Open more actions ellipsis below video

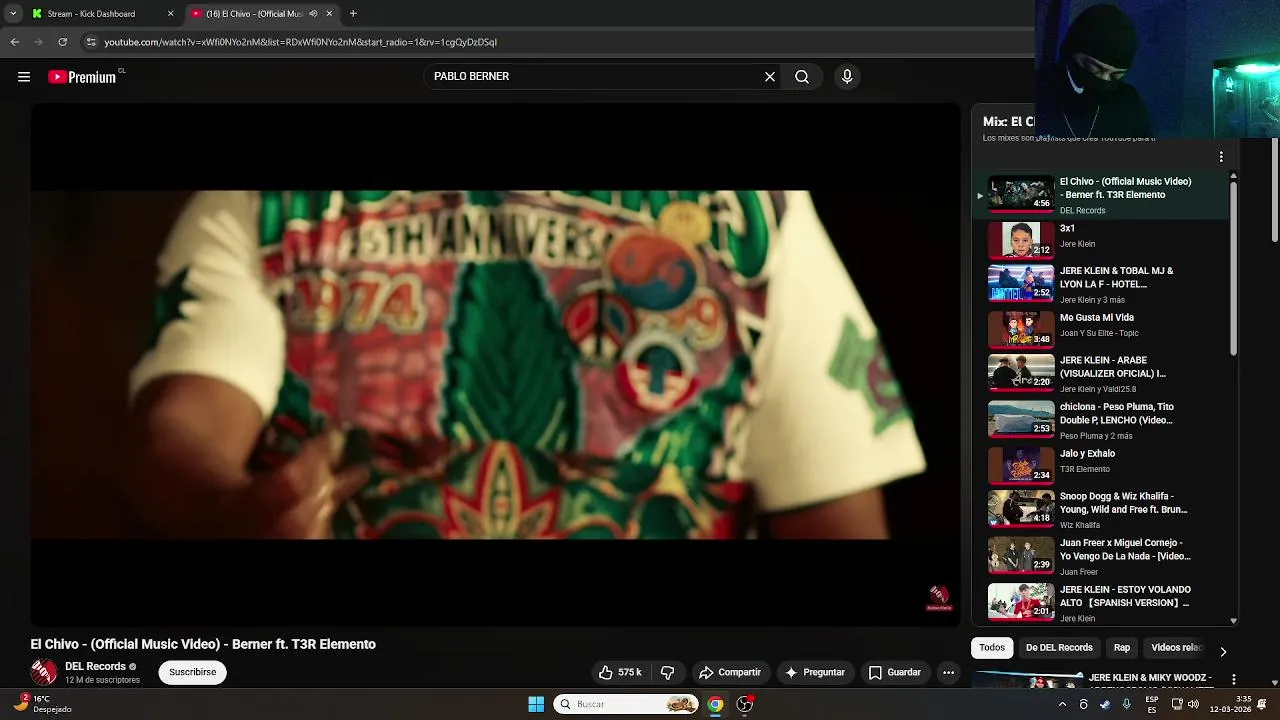(948, 673)
